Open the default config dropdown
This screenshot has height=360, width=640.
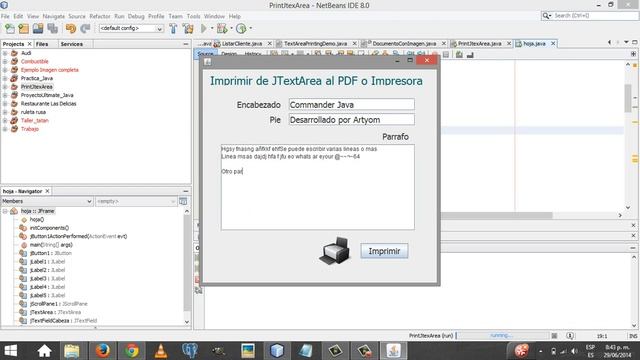tap(131, 29)
